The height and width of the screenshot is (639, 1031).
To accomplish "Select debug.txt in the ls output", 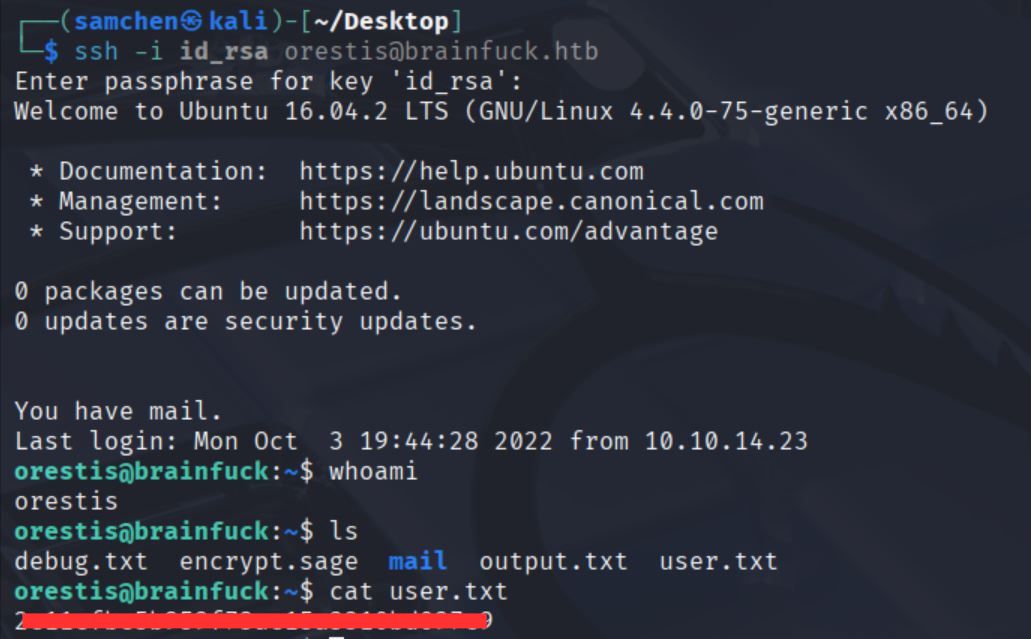I will 81,561.
